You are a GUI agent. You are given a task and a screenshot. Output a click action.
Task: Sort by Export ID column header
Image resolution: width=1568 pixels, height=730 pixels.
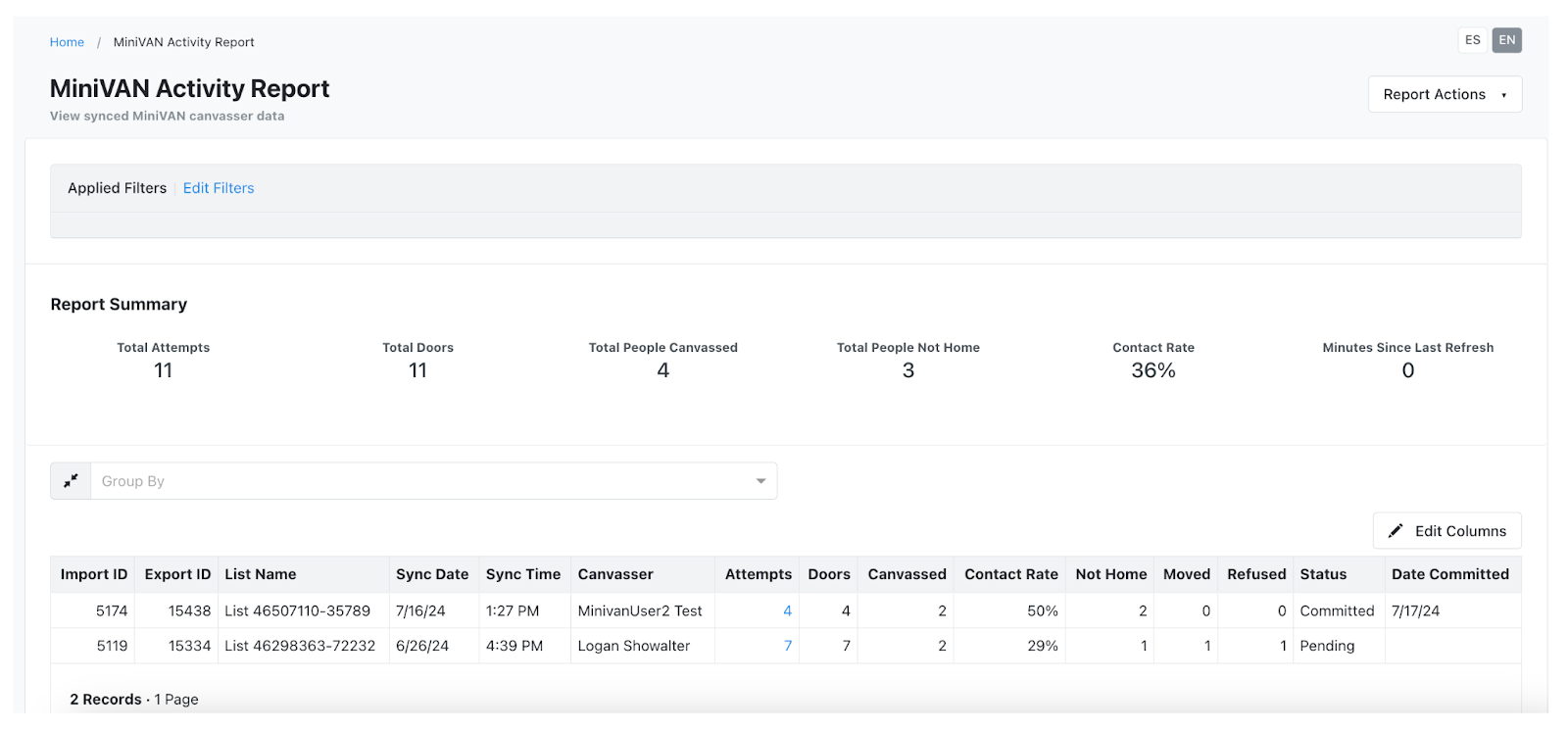click(x=177, y=574)
